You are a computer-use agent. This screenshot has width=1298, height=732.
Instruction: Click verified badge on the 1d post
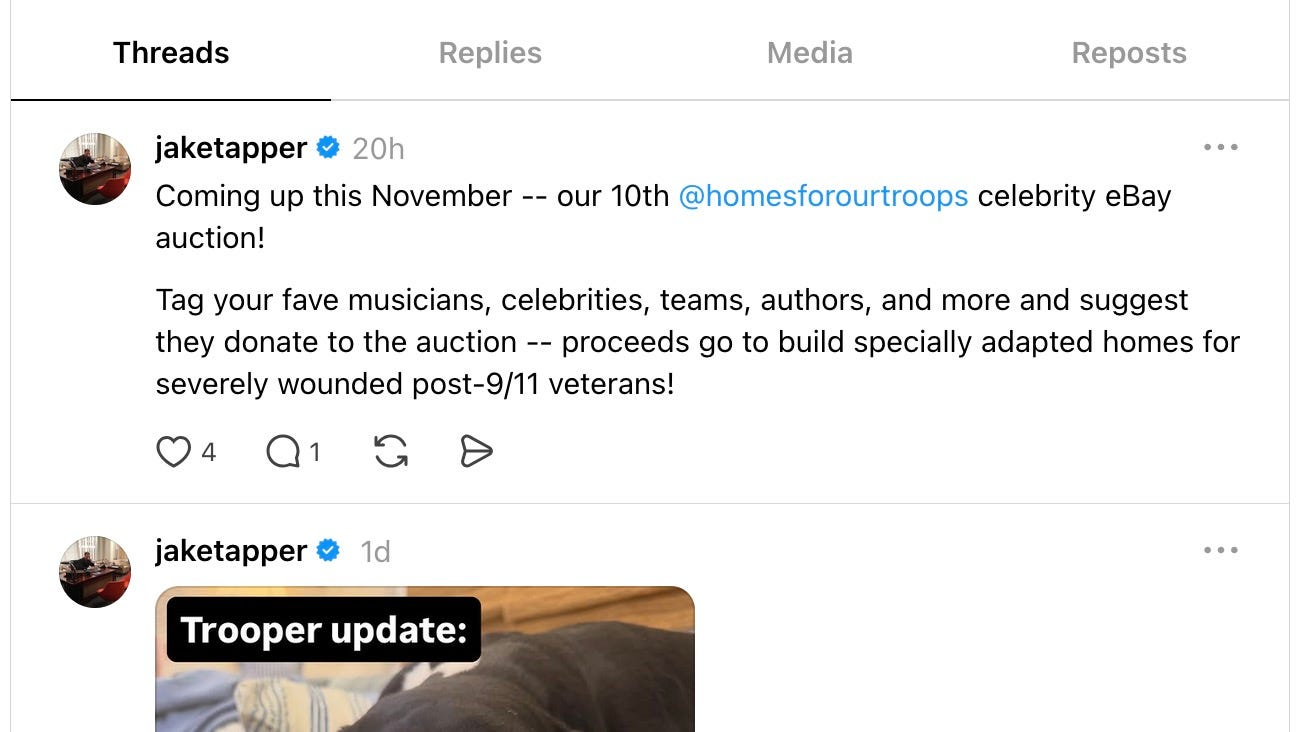click(328, 551)
